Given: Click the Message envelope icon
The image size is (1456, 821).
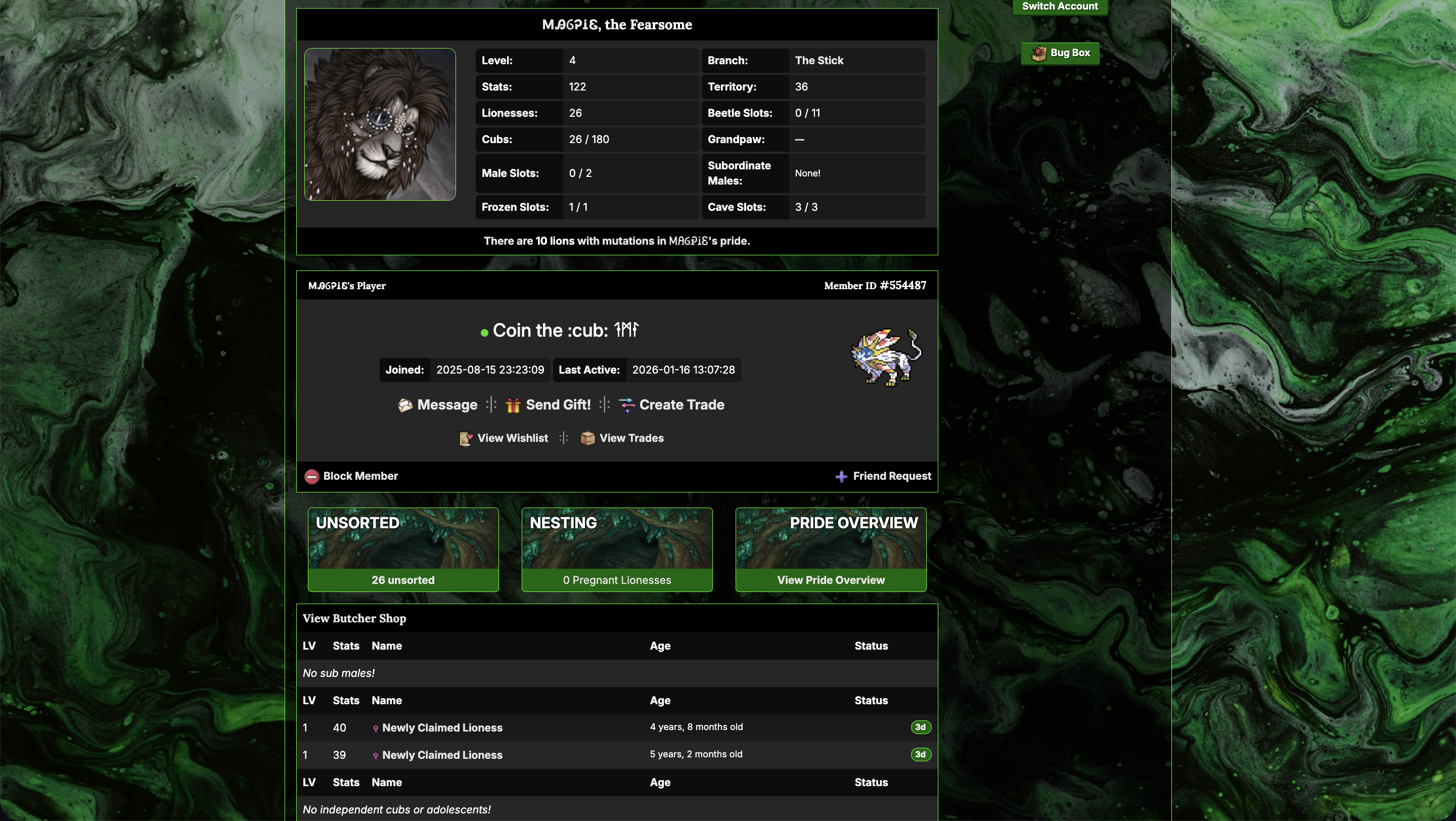Looking at the screenshot, I should click(x=404, y=405).
